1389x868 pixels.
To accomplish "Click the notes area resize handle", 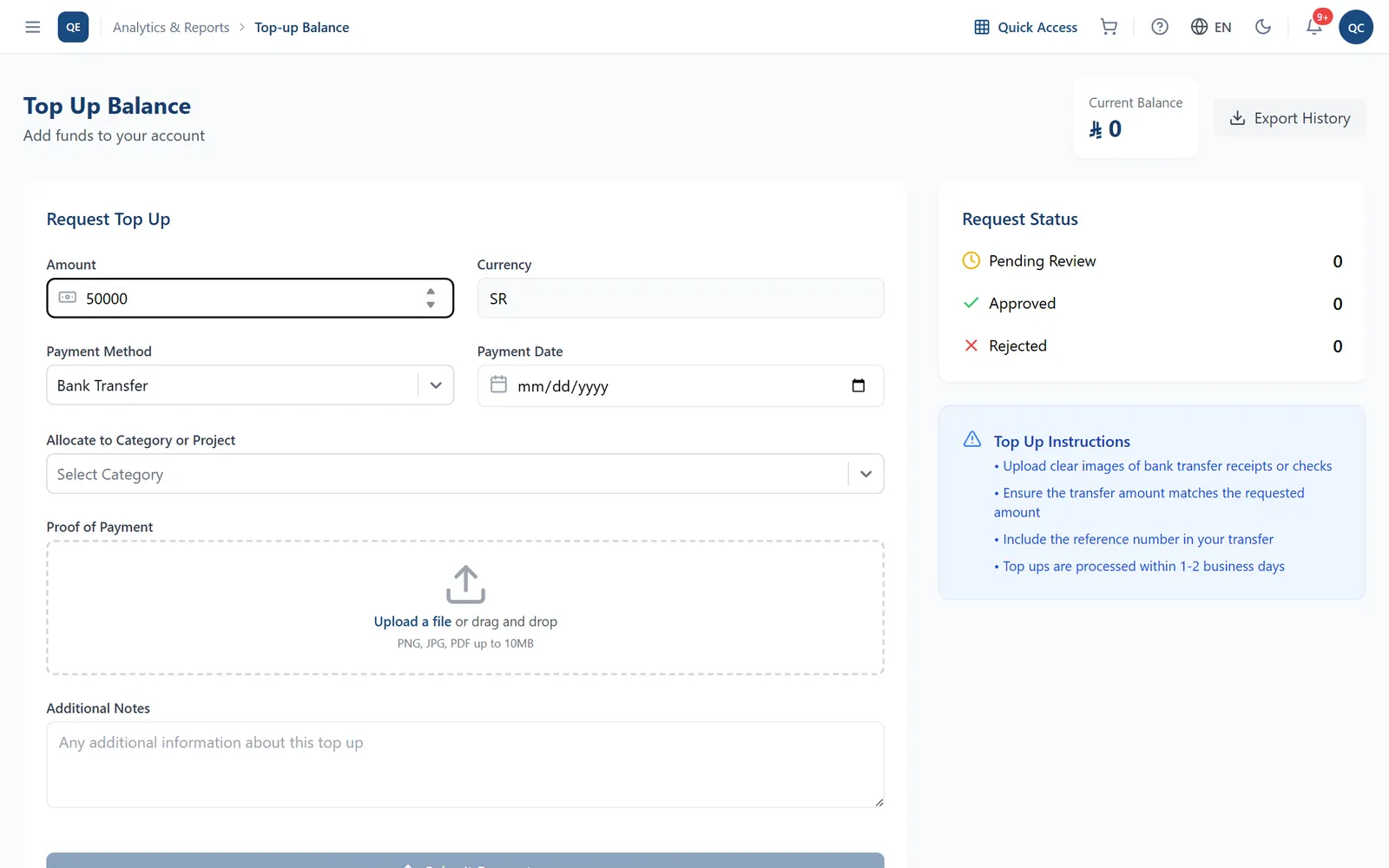I will pyautogui.click(x=879, y=802).
